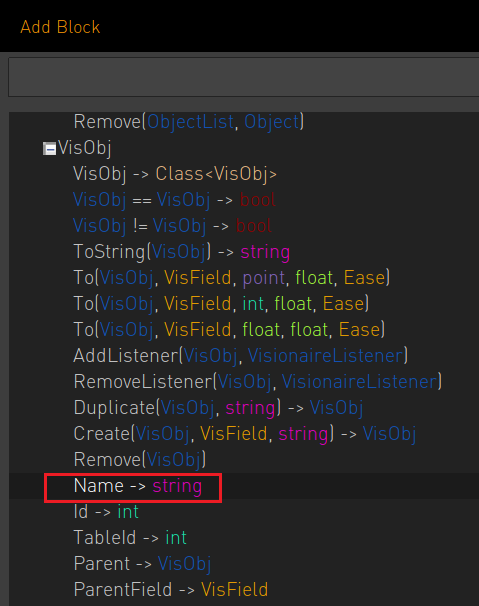Select Remove(ObjectList, Object) entry

tap(189, 122)
